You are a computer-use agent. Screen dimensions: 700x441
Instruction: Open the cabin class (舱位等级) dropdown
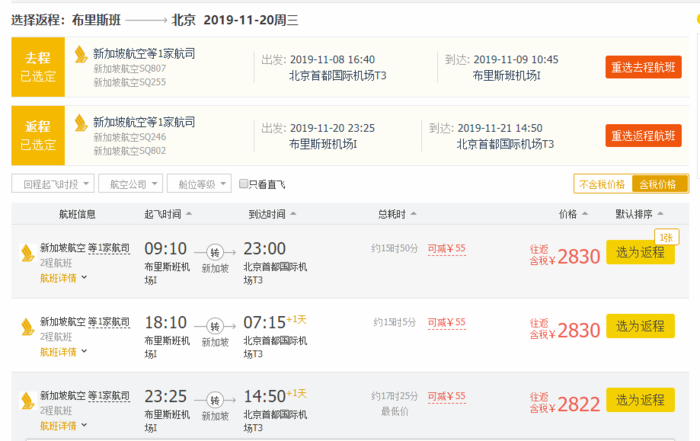tap(199, 184)
